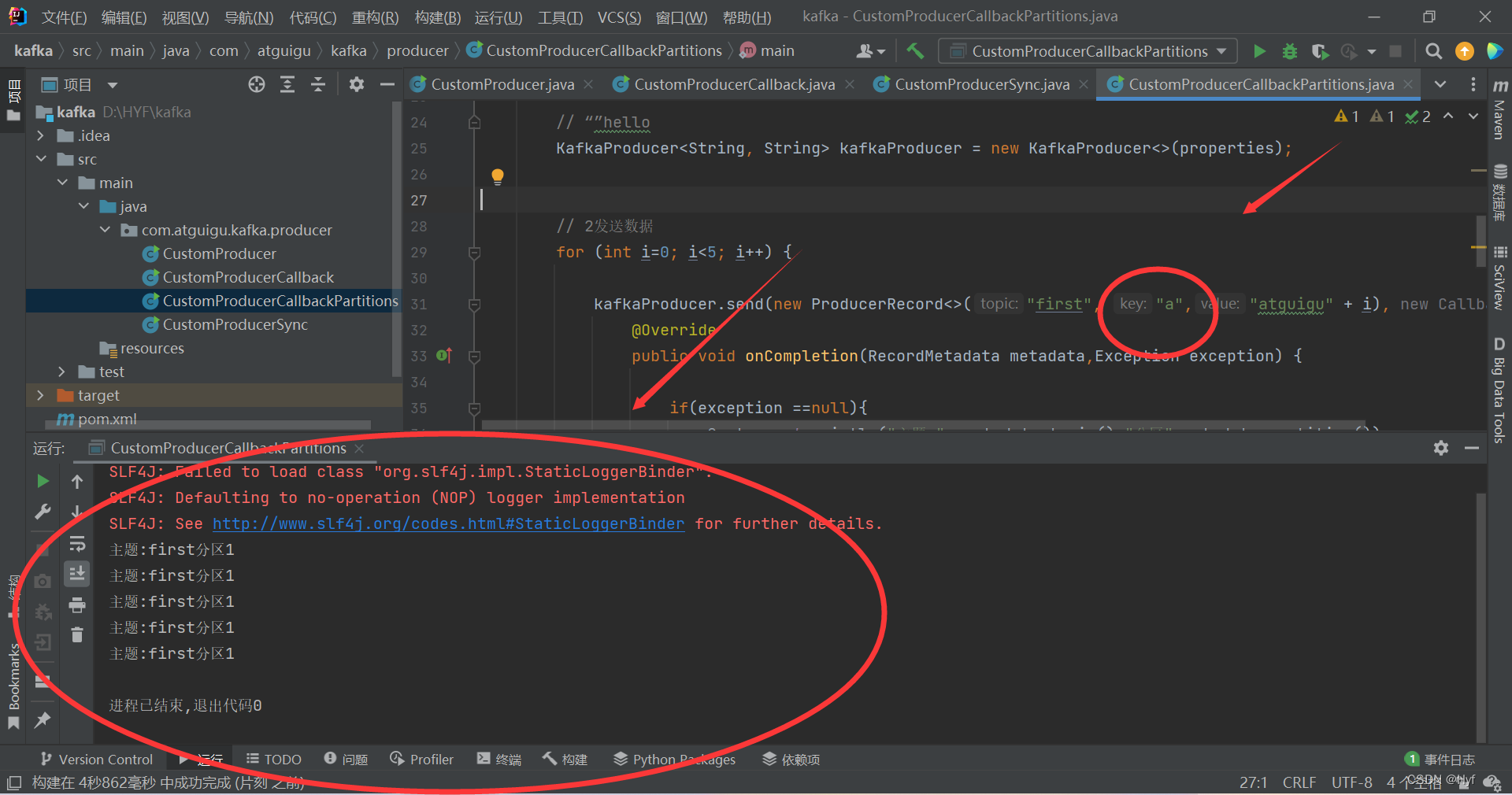Show hidden editor tabs dropdown chevron
This screenshot has width=1512, height=795.
pyautogui.click(x=1440, y=84)
